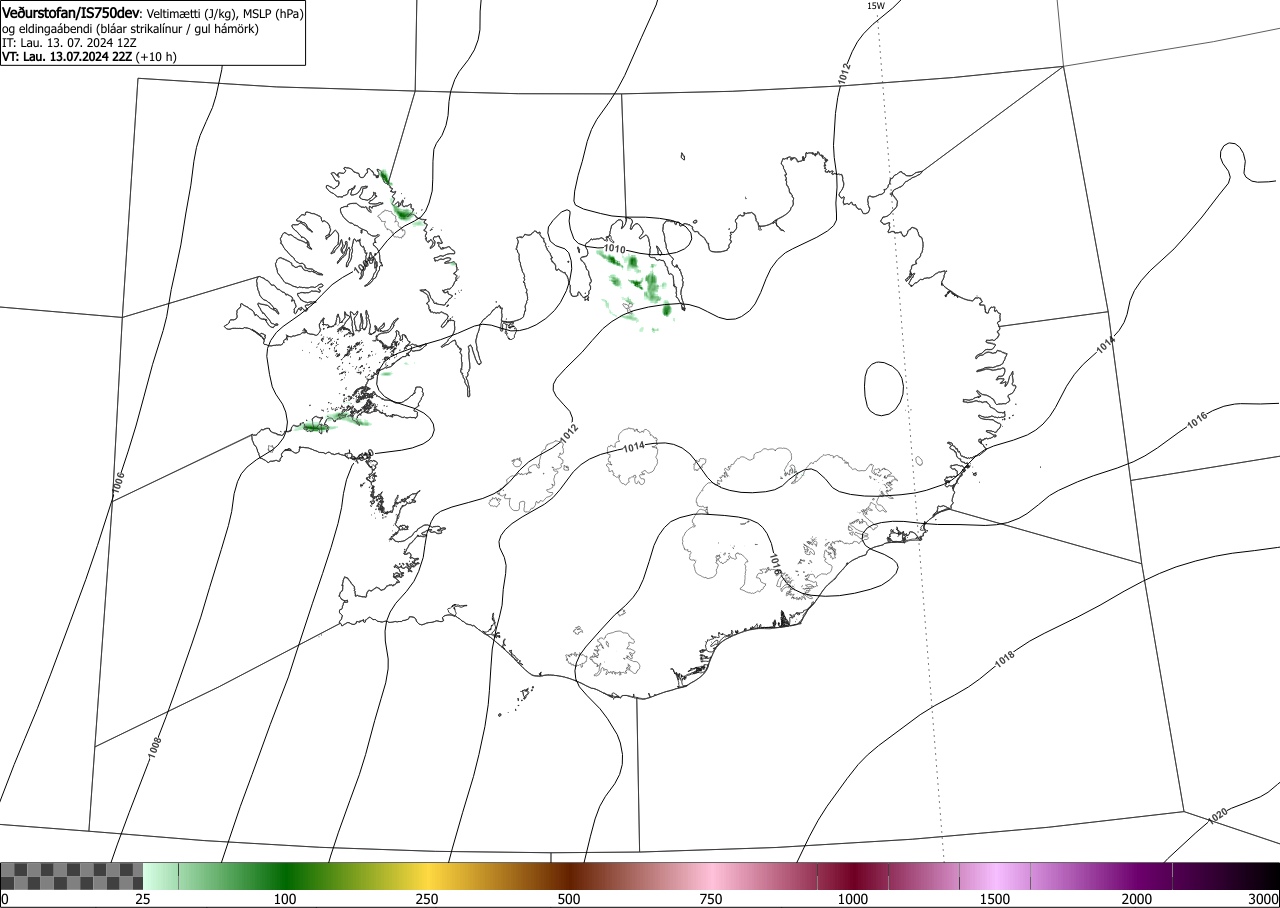
Task: Select the 'IT: Lau. 13. 07. 2024 12Z' line
Action: 68,43
